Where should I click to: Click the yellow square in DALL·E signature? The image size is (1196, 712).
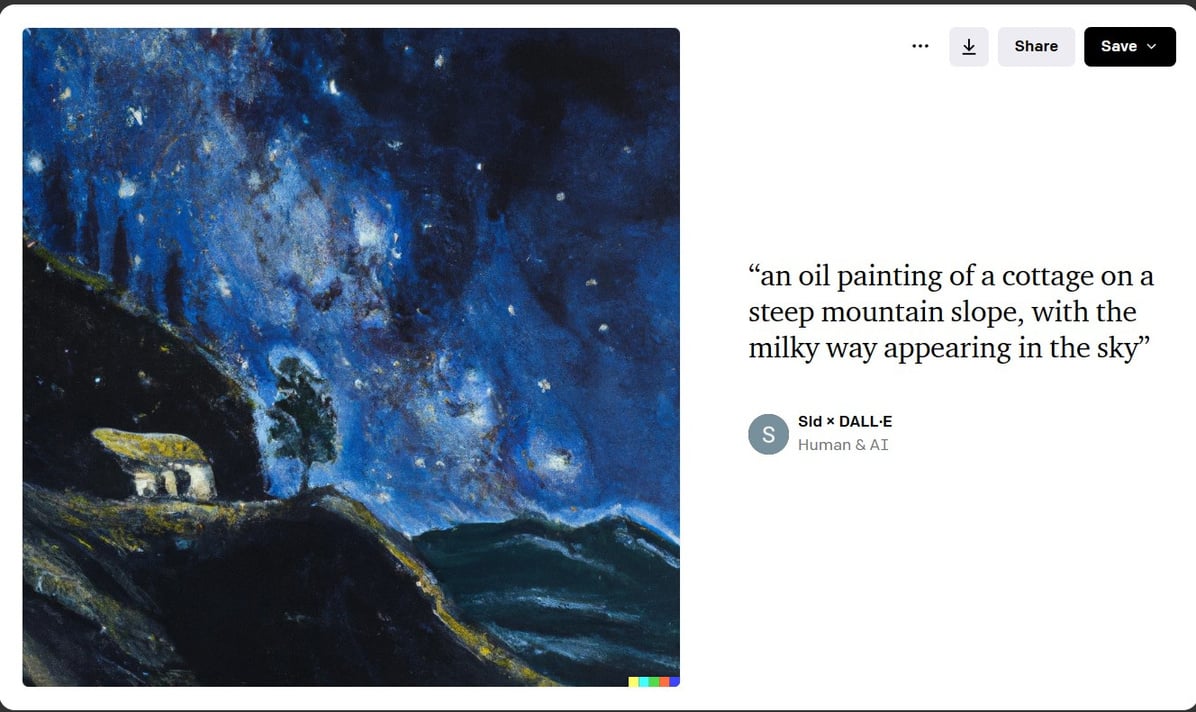coord(634,682)
